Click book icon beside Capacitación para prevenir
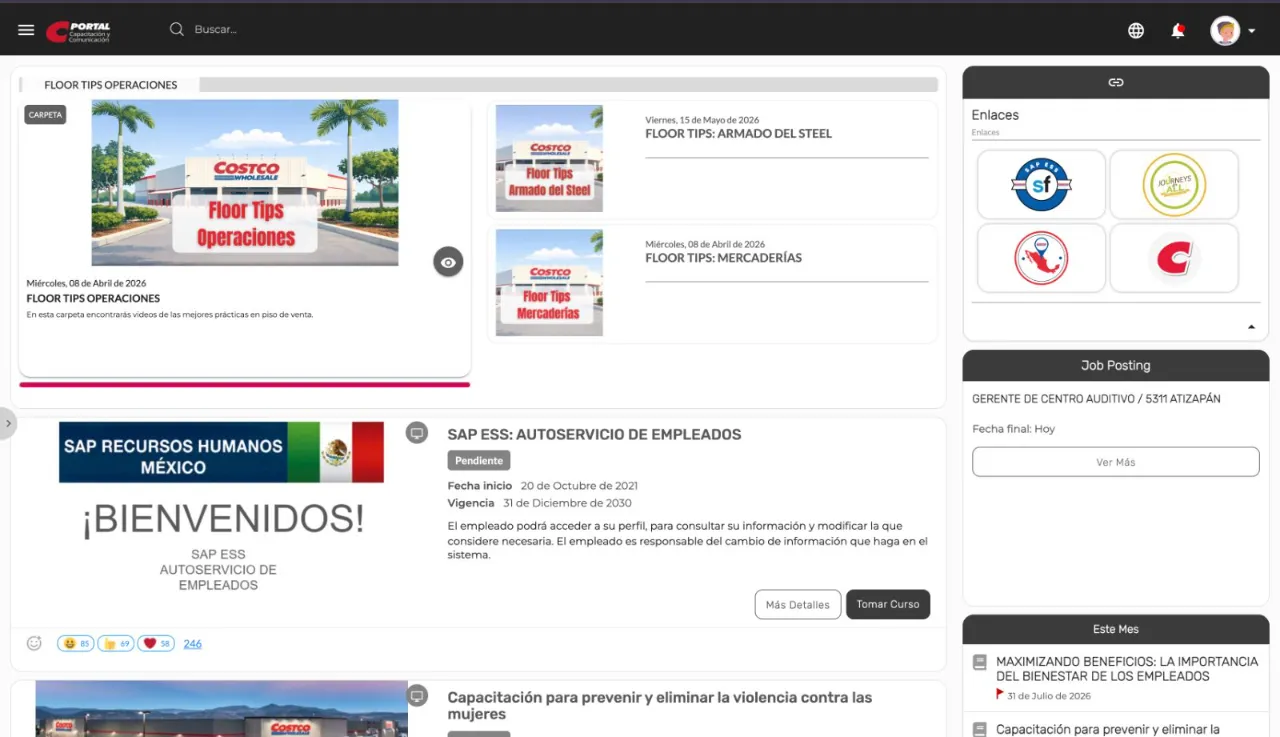The height and width of the screenshot is (737, 1280). (x=980, y=730)
